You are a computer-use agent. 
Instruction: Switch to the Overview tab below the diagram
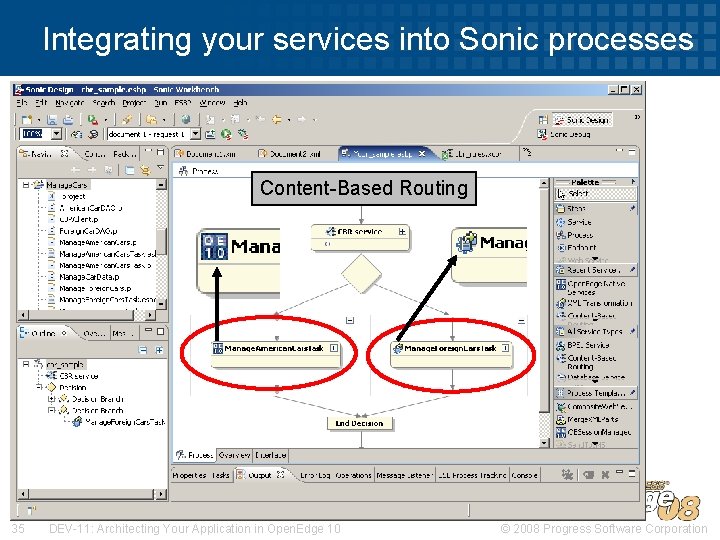(234, 455)
